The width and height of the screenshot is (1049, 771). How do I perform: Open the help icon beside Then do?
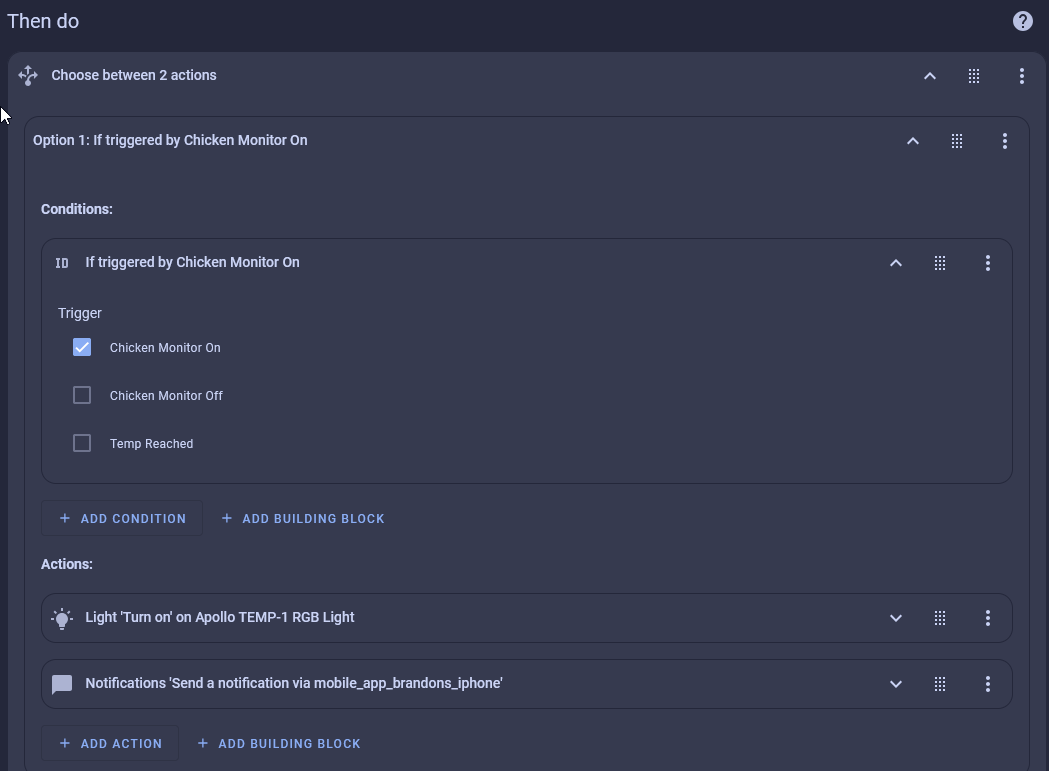tap(1022, 21)
